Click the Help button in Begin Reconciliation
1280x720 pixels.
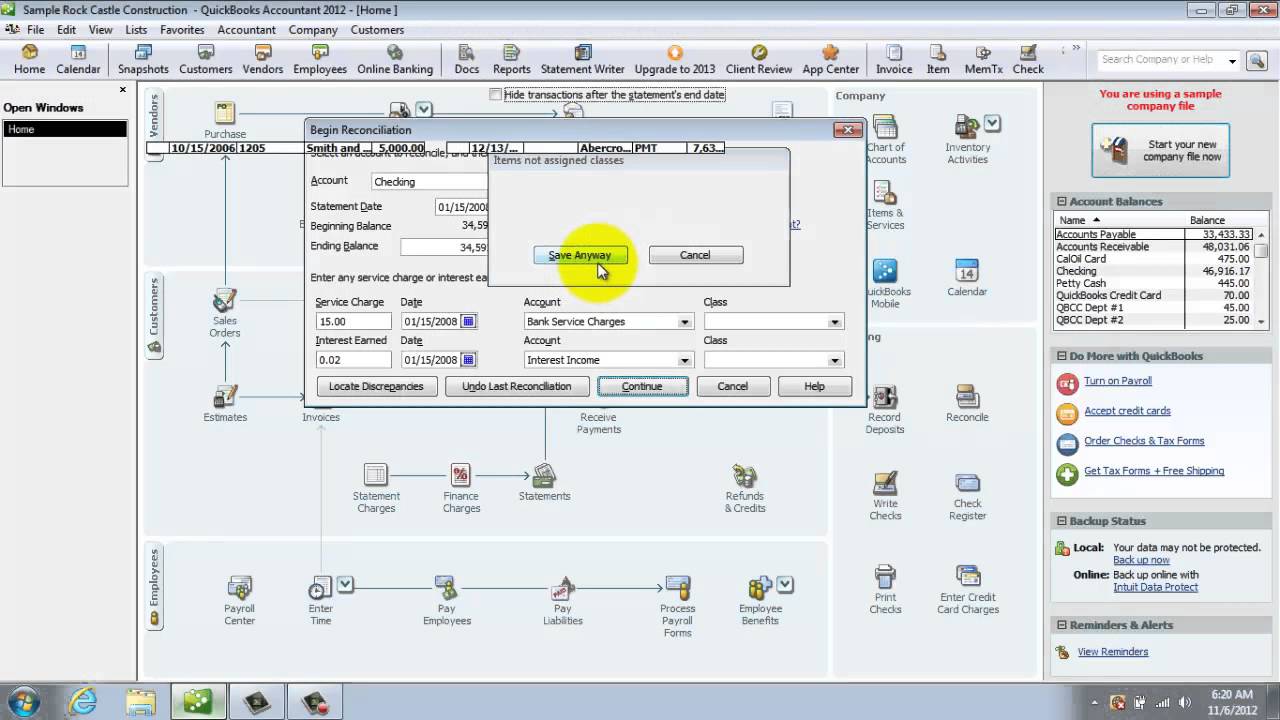coord(814,386)
